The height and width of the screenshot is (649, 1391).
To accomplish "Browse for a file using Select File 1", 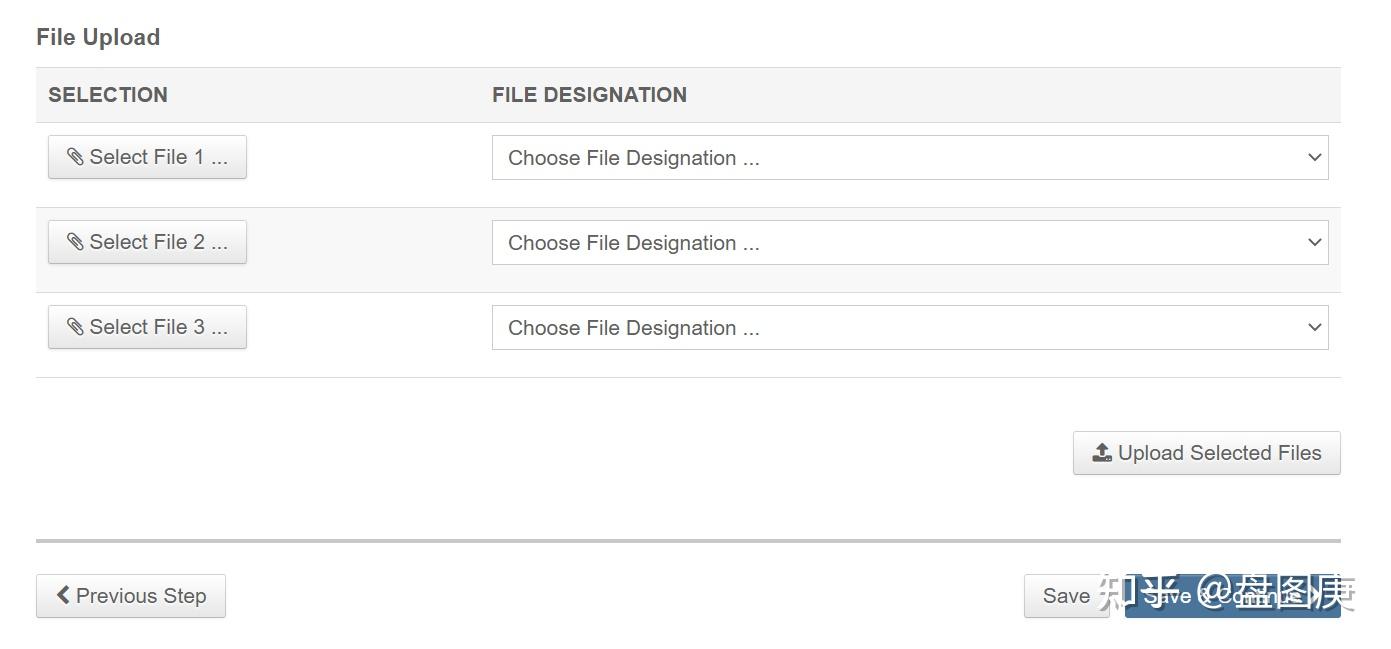I will (x=148, y=157).
